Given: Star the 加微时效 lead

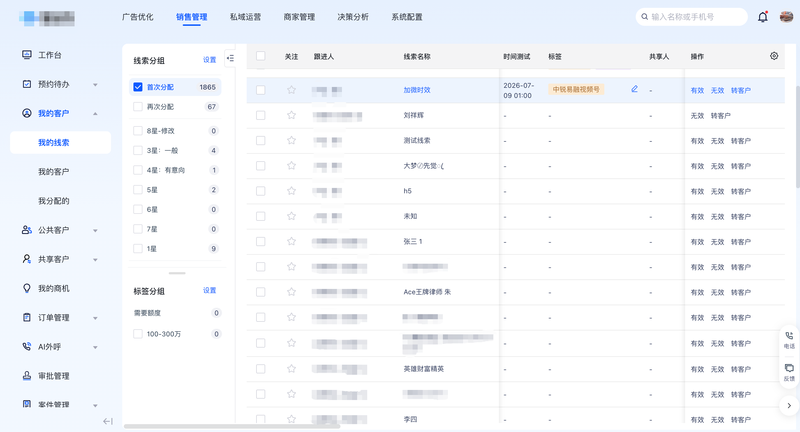Looking at the screenshot, I should pos(291,90).
